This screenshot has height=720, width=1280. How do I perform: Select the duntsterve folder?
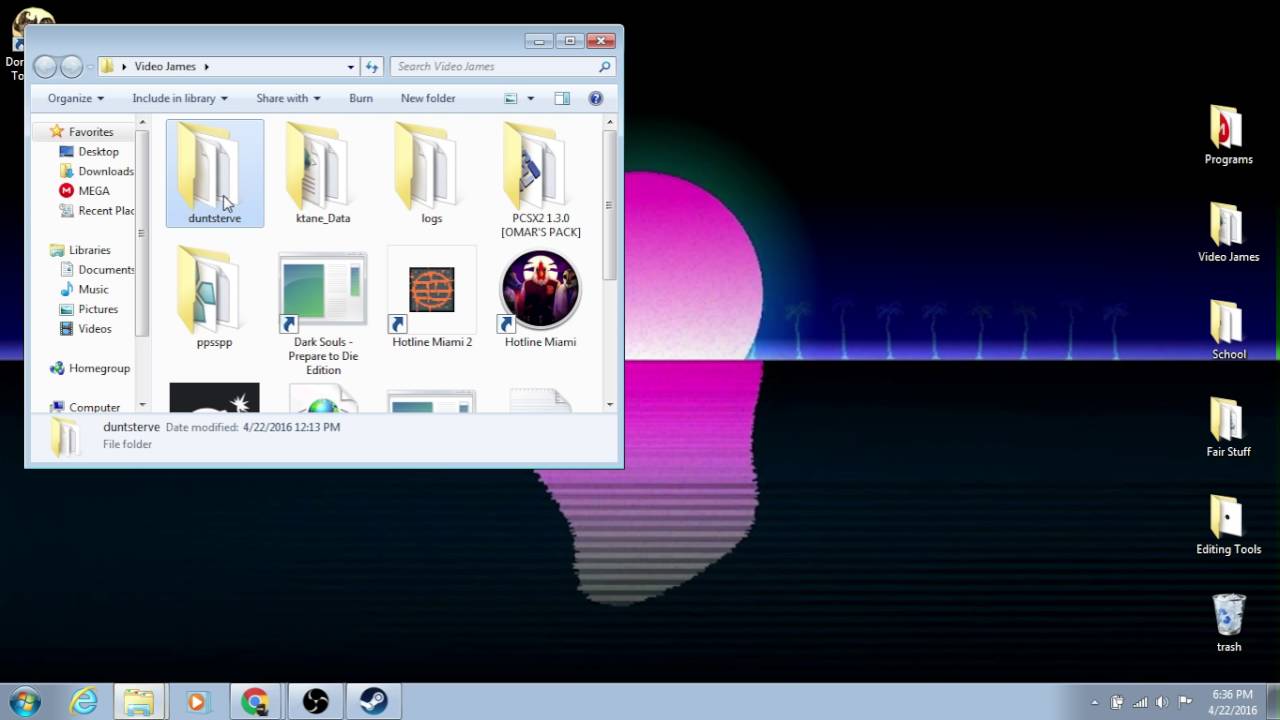click(x=214, y=173)
